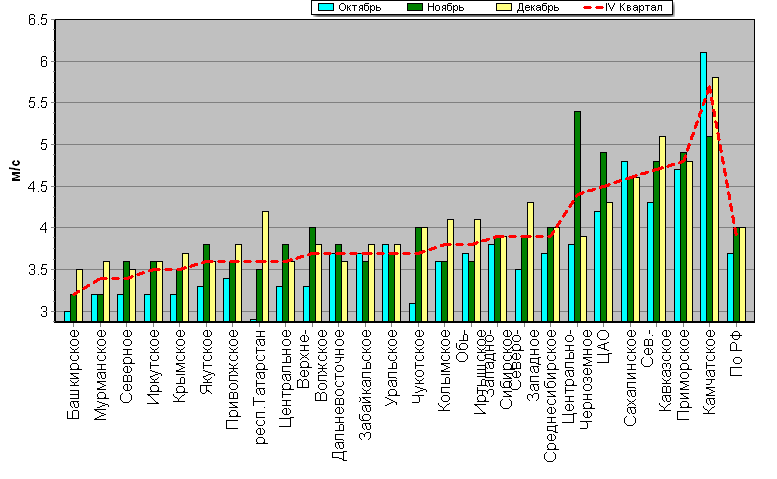Viewport: 777px width, 479px height.
Task: Click the 4.5 value on the y-axis
Action: pyautogui.click(x=38, y=187)
